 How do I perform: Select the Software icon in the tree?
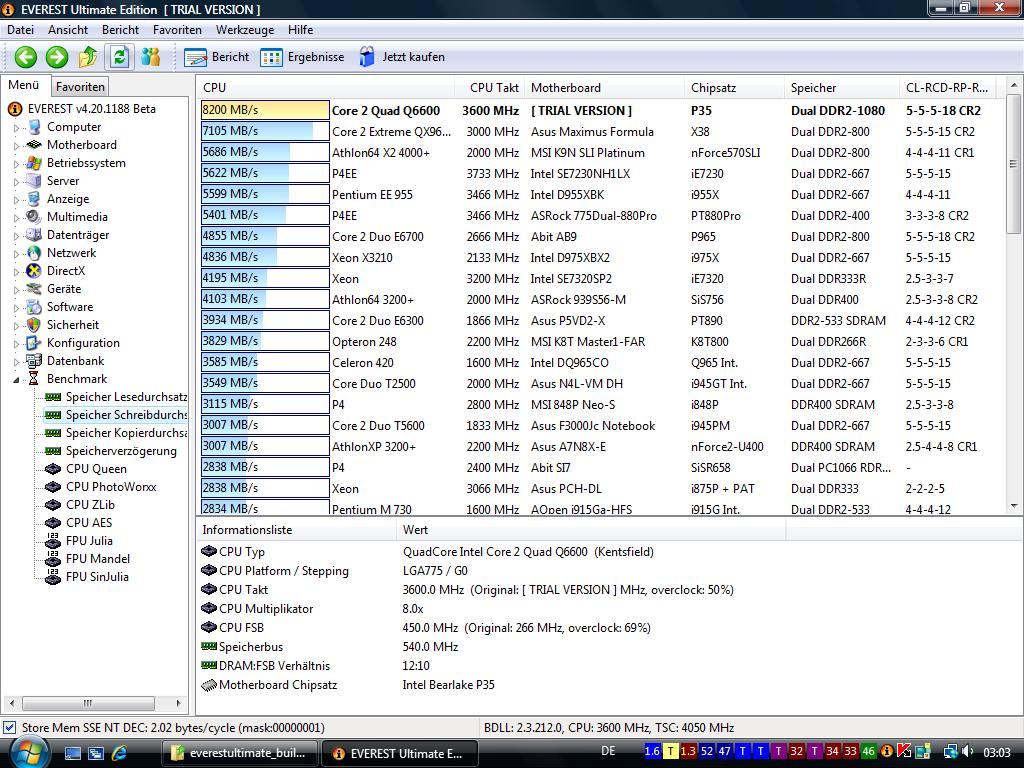point(34,307)
